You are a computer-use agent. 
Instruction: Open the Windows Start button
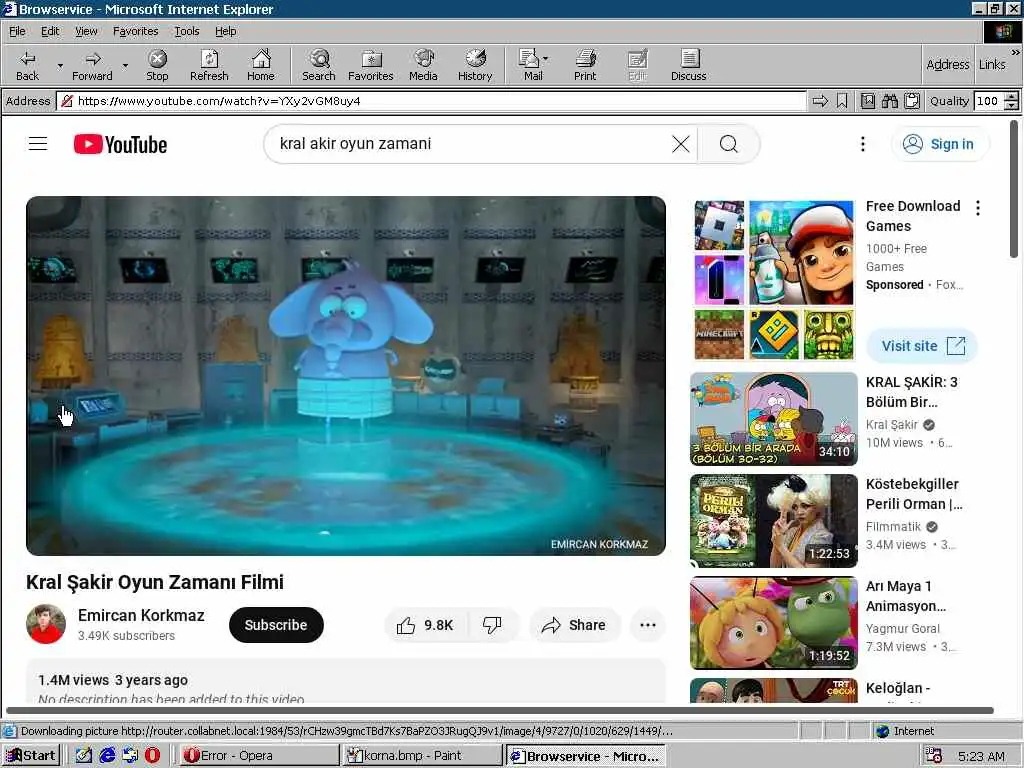31,756
